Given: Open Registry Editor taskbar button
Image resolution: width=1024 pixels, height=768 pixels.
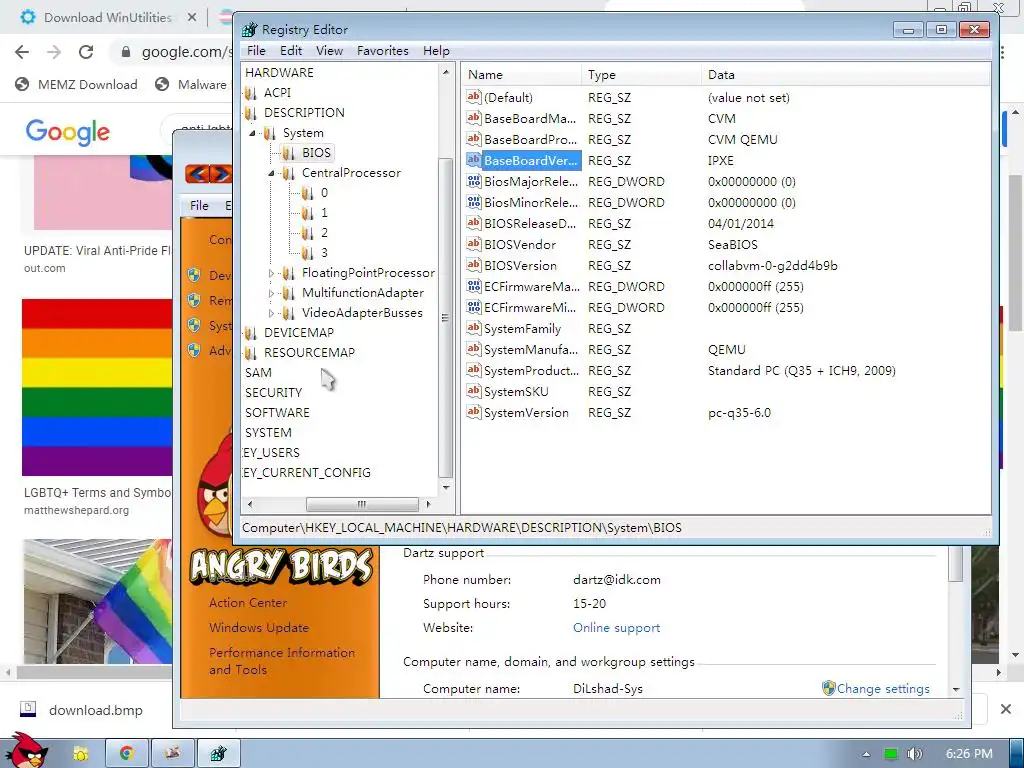Looking at the screenshot, I should point(219,753).
